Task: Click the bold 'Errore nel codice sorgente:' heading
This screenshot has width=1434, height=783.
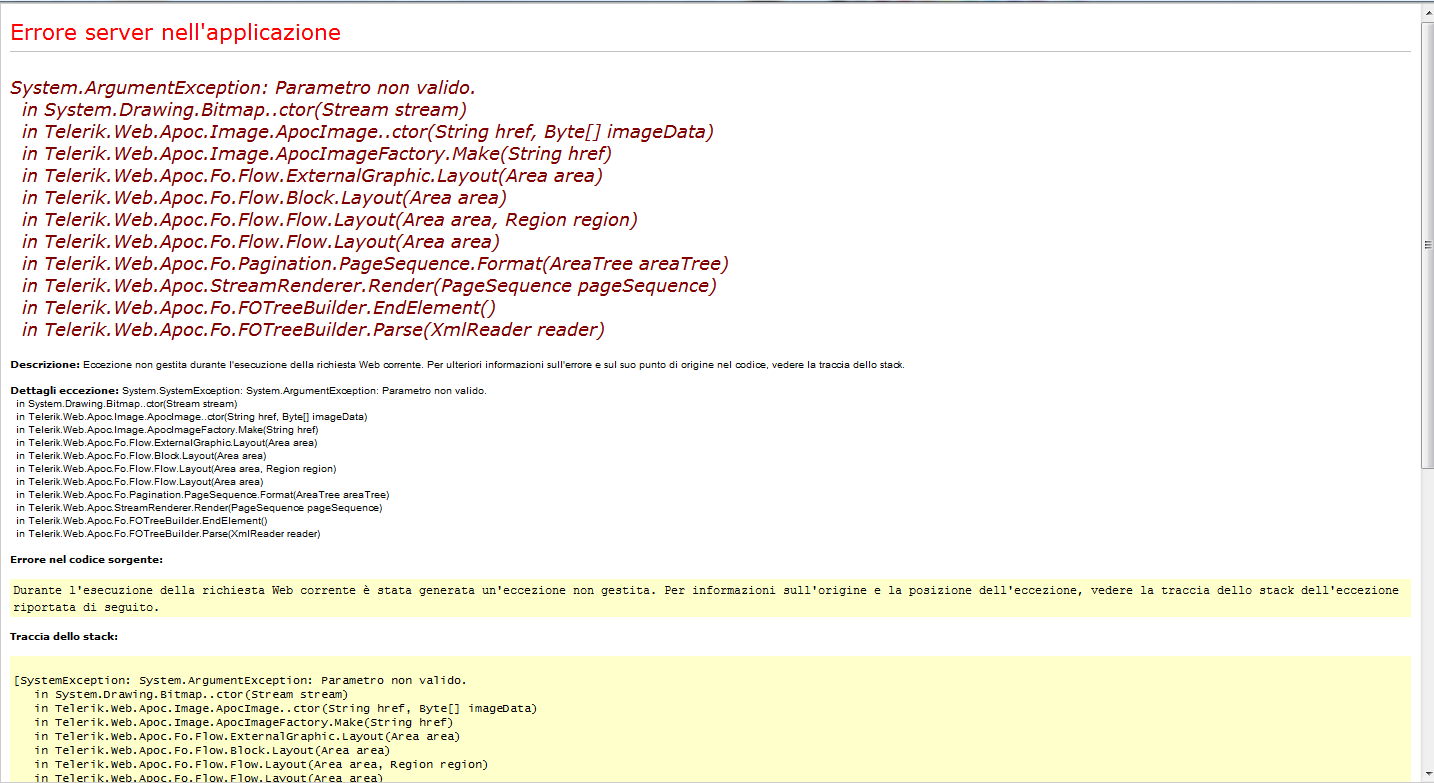Action: click(86, 559)
